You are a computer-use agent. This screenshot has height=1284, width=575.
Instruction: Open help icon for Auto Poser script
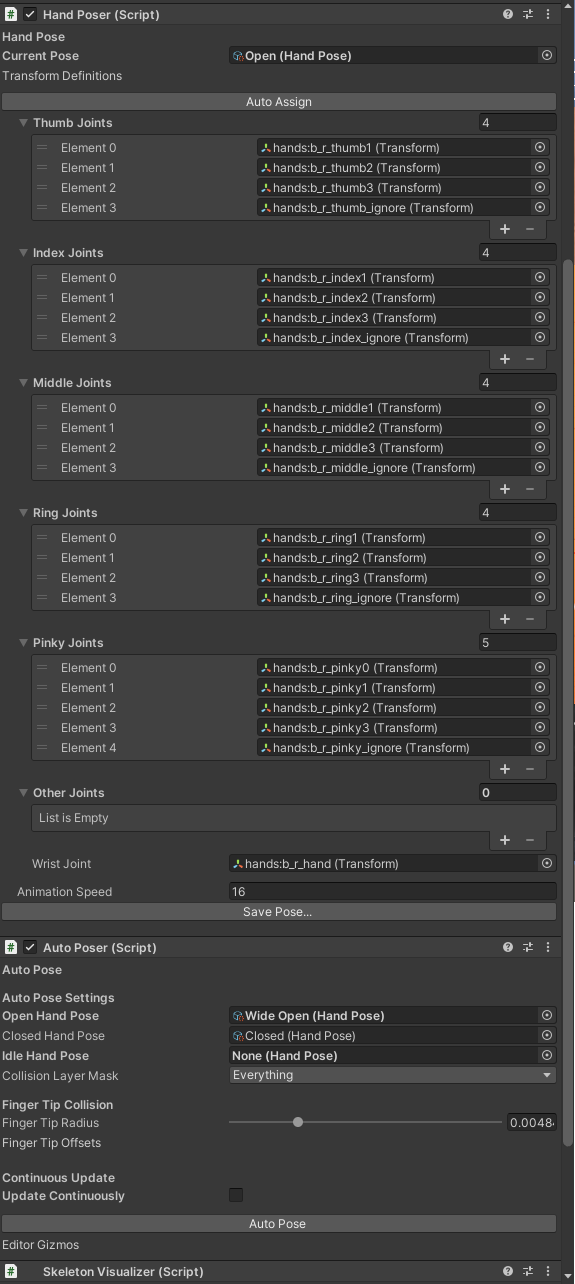coord(508,947)
